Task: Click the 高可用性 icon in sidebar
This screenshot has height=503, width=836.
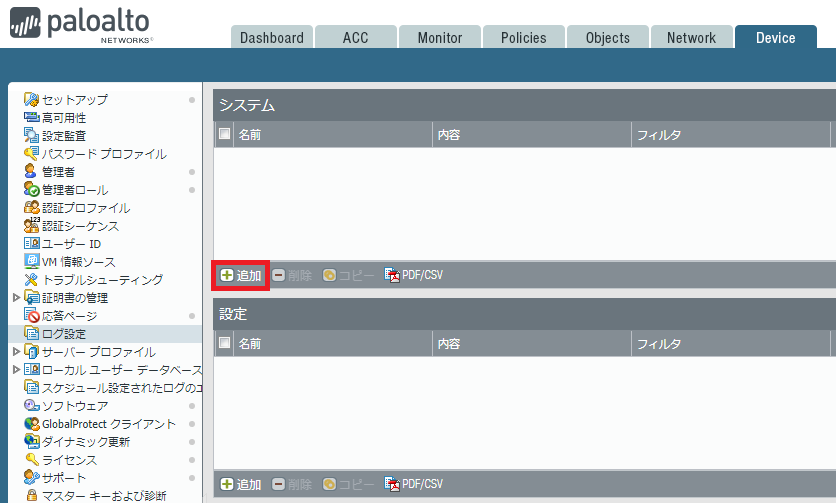Action: point(31,118)
